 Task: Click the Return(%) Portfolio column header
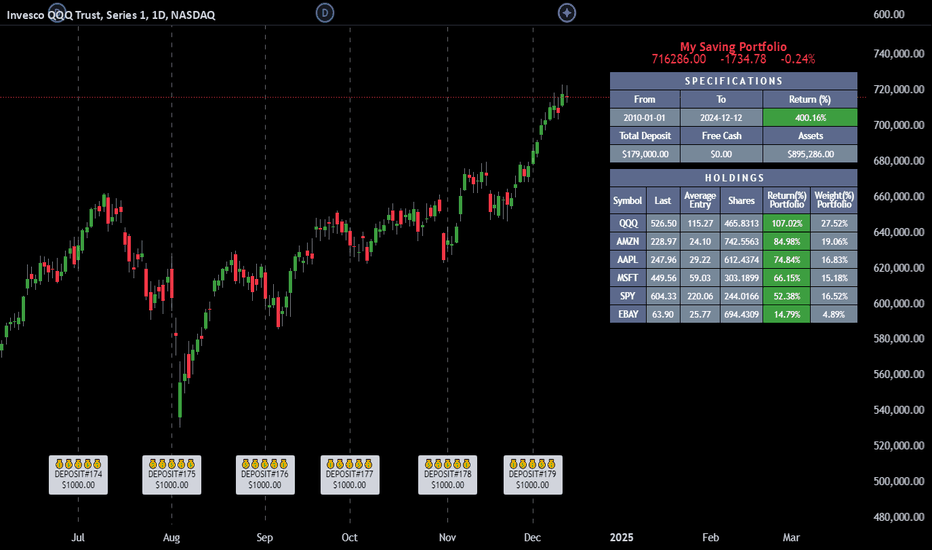[x=786, y=200]
